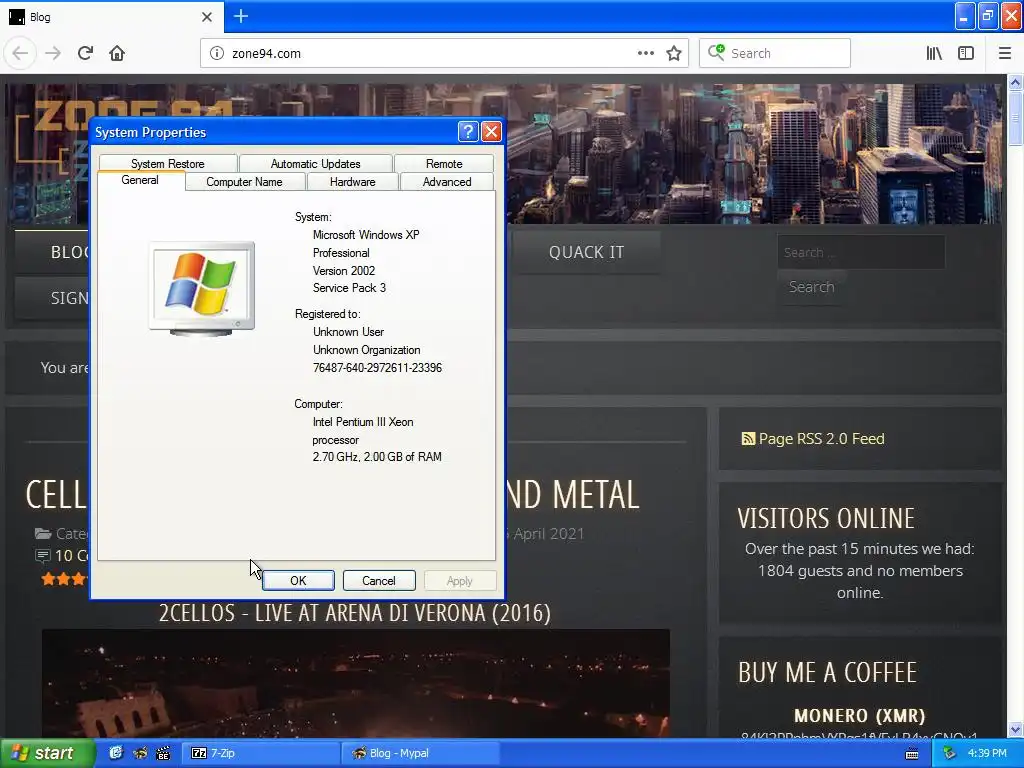Launch the second quick launch taskbar icon
Viewport: 1024px width, 768px height.
pos(140,753)
